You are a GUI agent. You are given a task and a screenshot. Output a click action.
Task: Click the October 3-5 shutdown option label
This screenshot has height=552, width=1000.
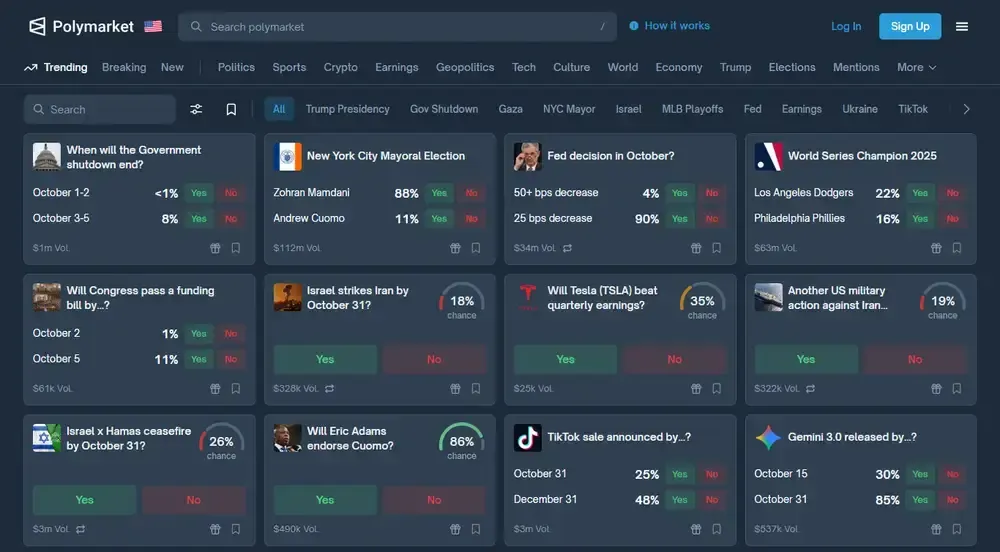(61, 218)
